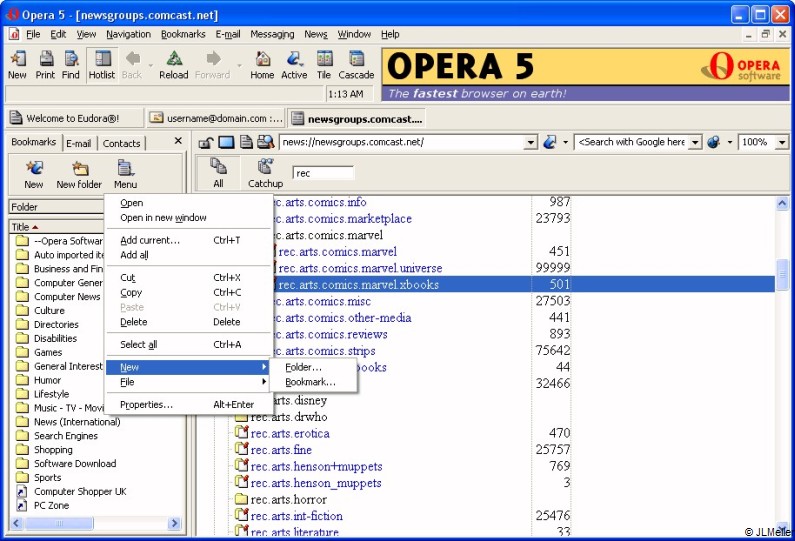
Task: Switch to the E-mail hotlist tab
Action: (x=79, y=143)
